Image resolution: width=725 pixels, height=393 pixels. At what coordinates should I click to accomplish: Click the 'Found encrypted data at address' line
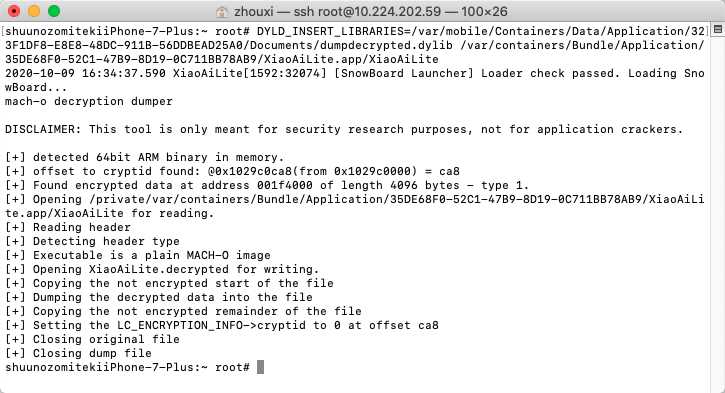point(267,185)
